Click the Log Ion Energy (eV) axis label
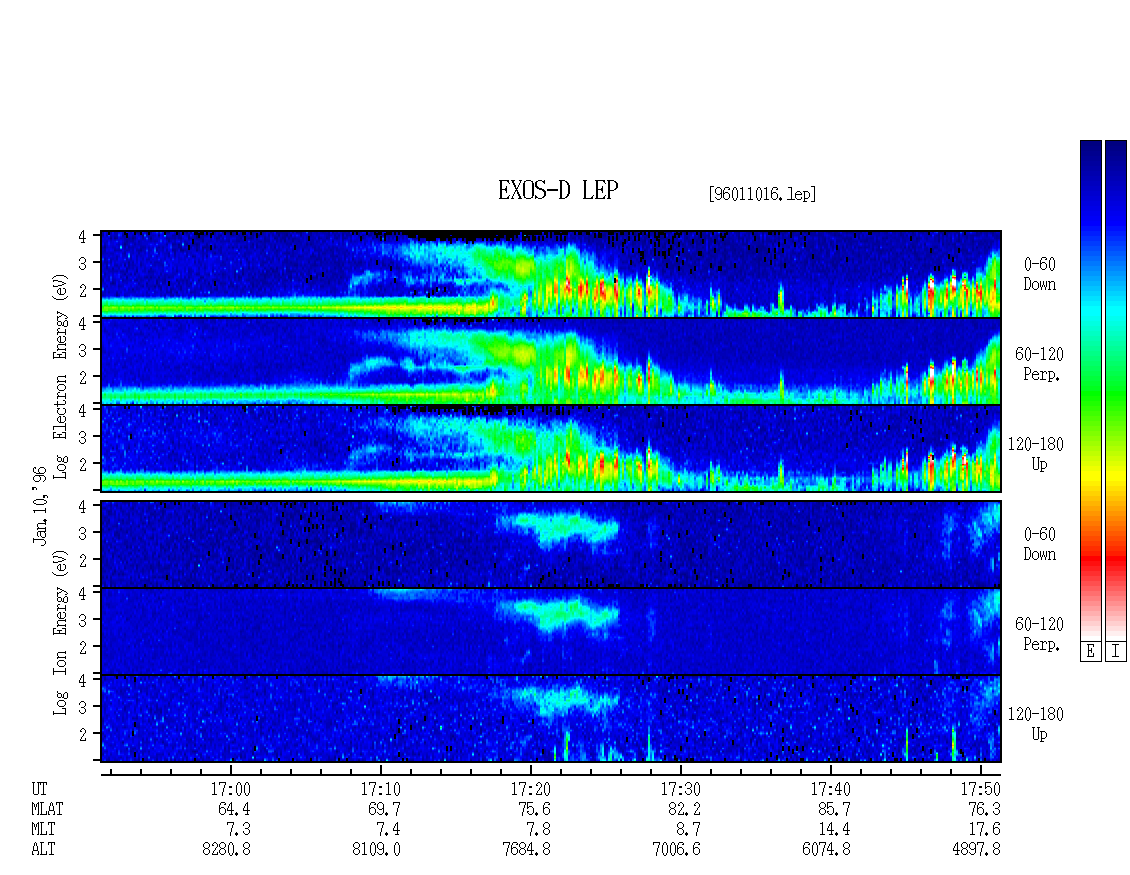Image resolution: width=1130 pixels, height=875 pixels. [61, 632]
